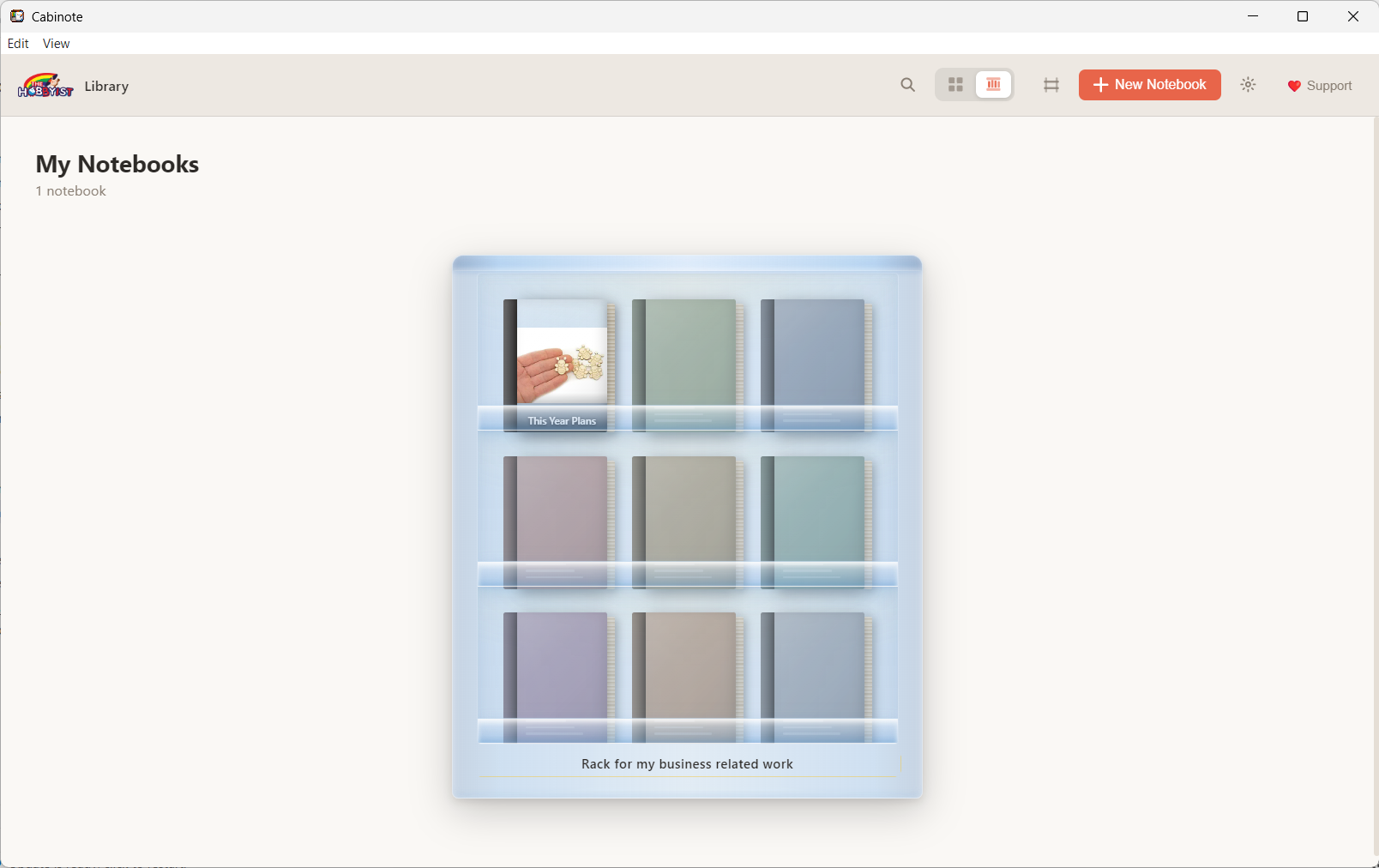Click the heart icon next to Support

click(x=1293, y=86)
